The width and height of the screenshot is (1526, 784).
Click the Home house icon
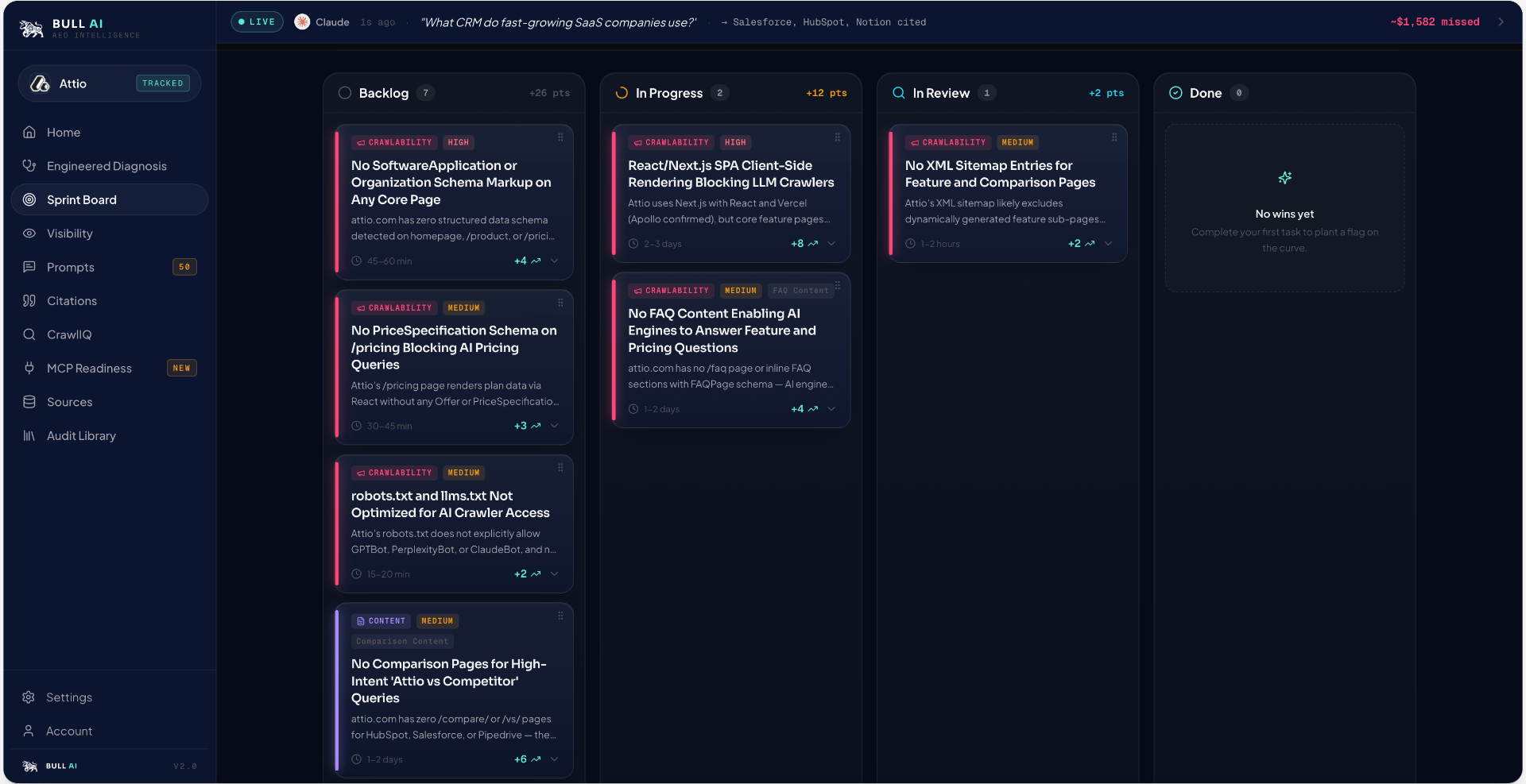coord(29,132)
